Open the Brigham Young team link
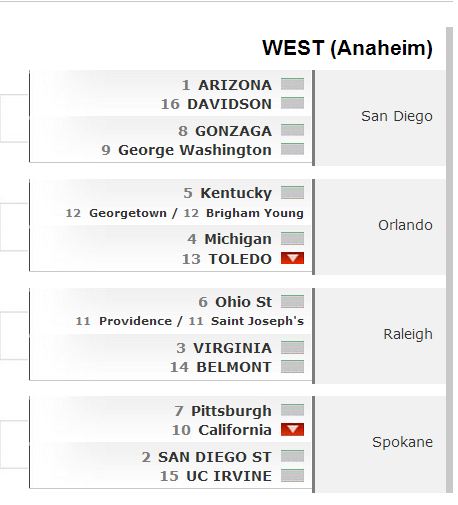 click(x=255, y=213)
